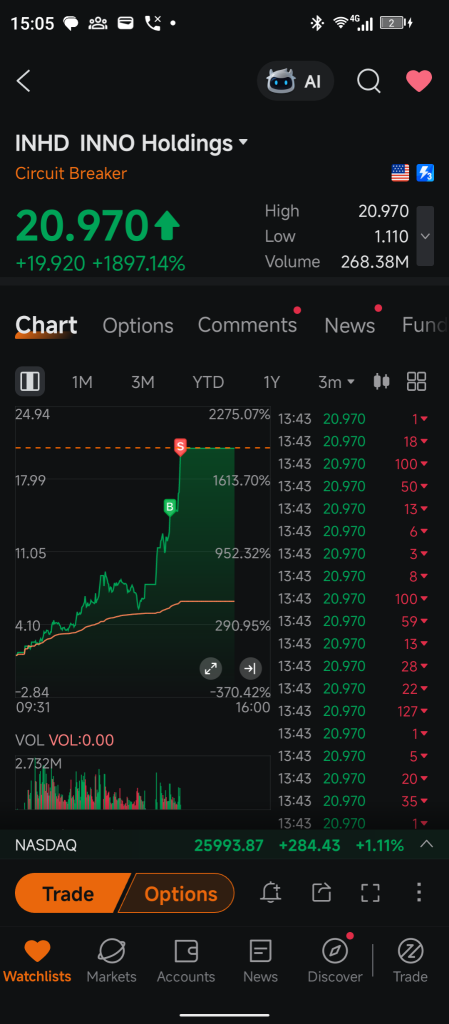
Task: Jump to latest with arrow-to-bar icon
Action: tap(250, 668)
